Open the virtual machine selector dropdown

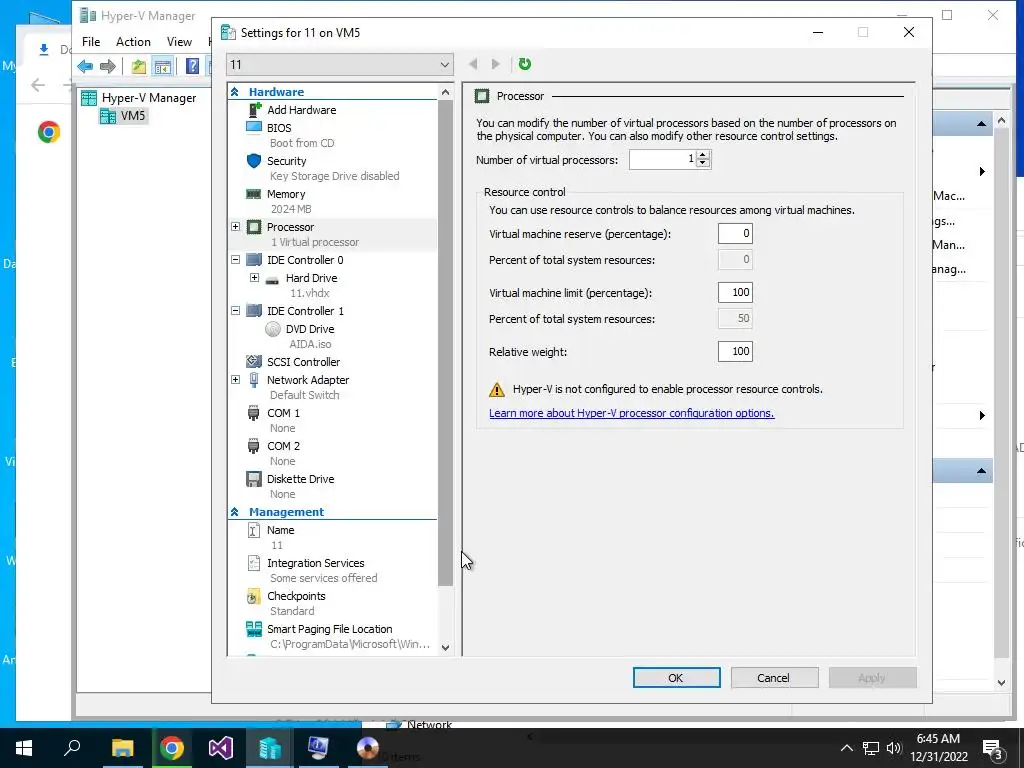[x=340, y=65]
